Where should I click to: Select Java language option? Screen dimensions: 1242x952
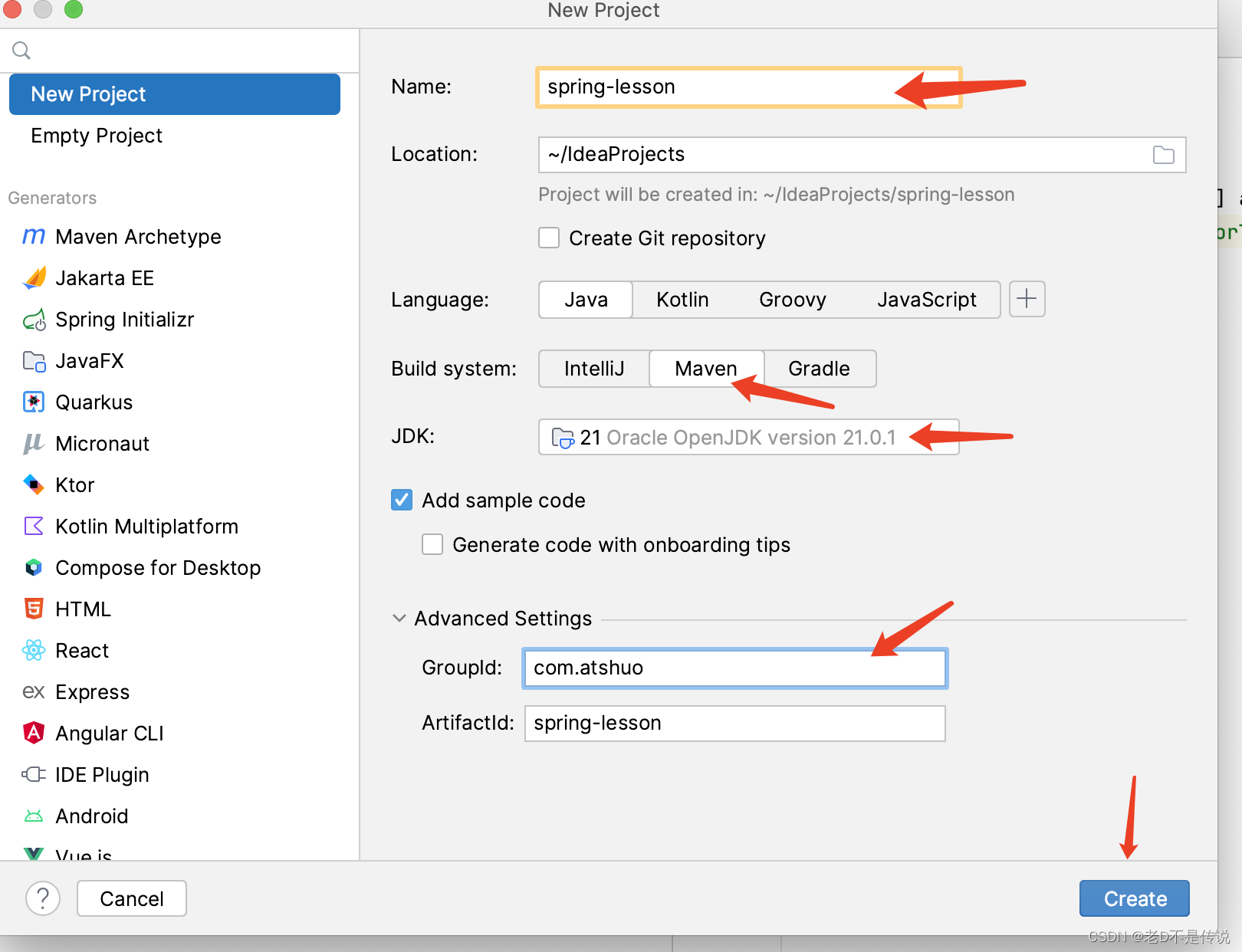586,300
